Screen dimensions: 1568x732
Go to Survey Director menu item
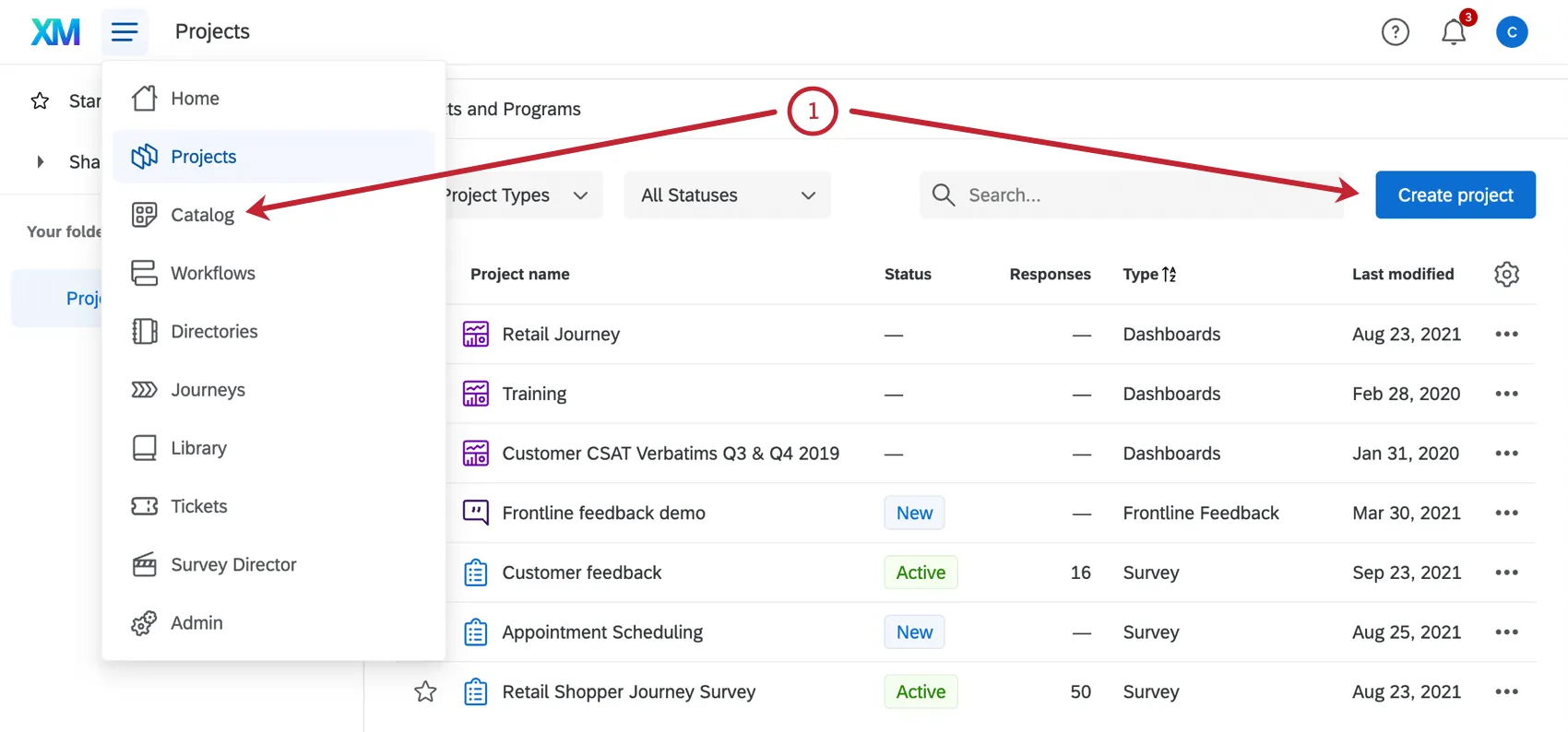[x=233, y=564]
